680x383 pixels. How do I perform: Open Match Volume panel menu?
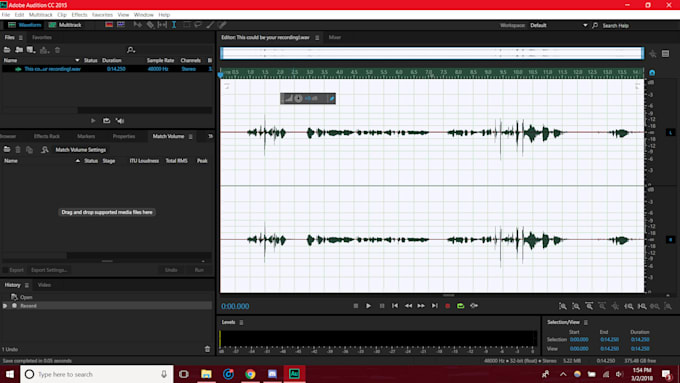(190, 136)
